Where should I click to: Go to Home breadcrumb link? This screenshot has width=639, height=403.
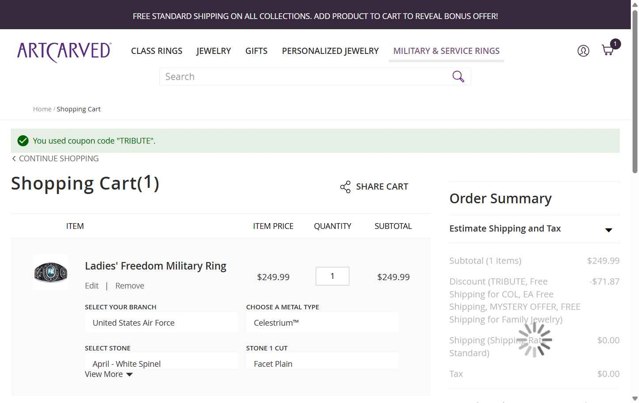[x=42, y=109]
